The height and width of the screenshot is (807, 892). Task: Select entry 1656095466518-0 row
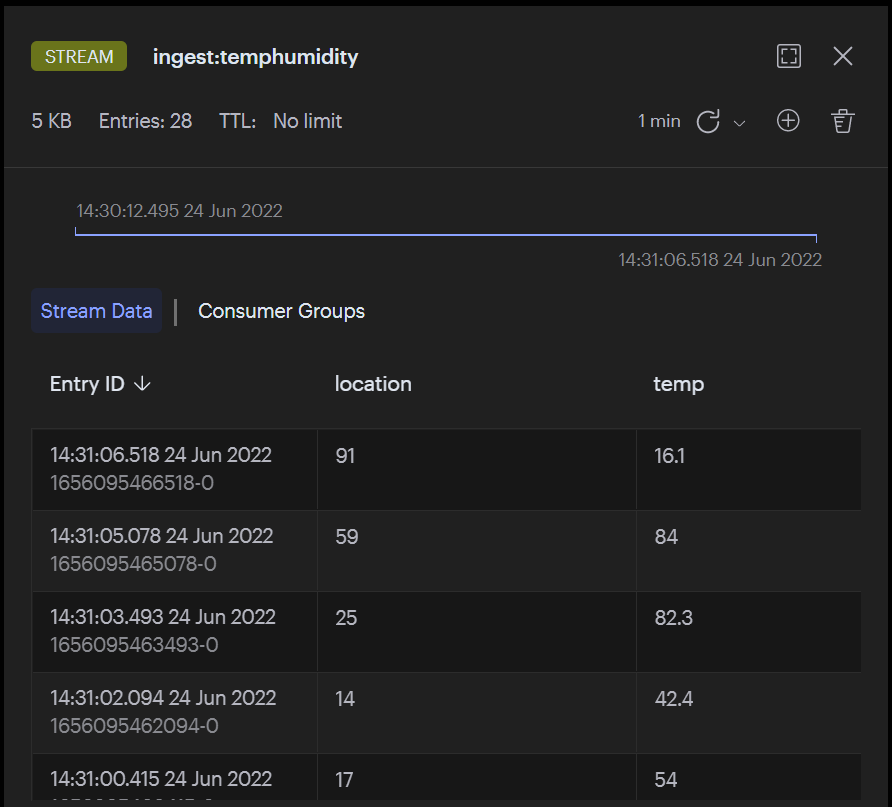click(x=174, y=469)
